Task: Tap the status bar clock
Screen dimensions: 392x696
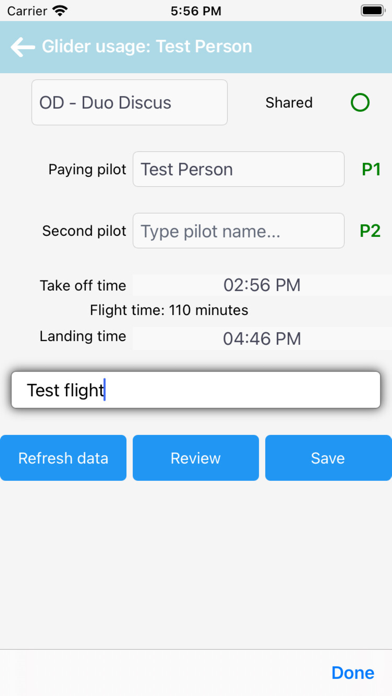Action: (x=196, y=11)
